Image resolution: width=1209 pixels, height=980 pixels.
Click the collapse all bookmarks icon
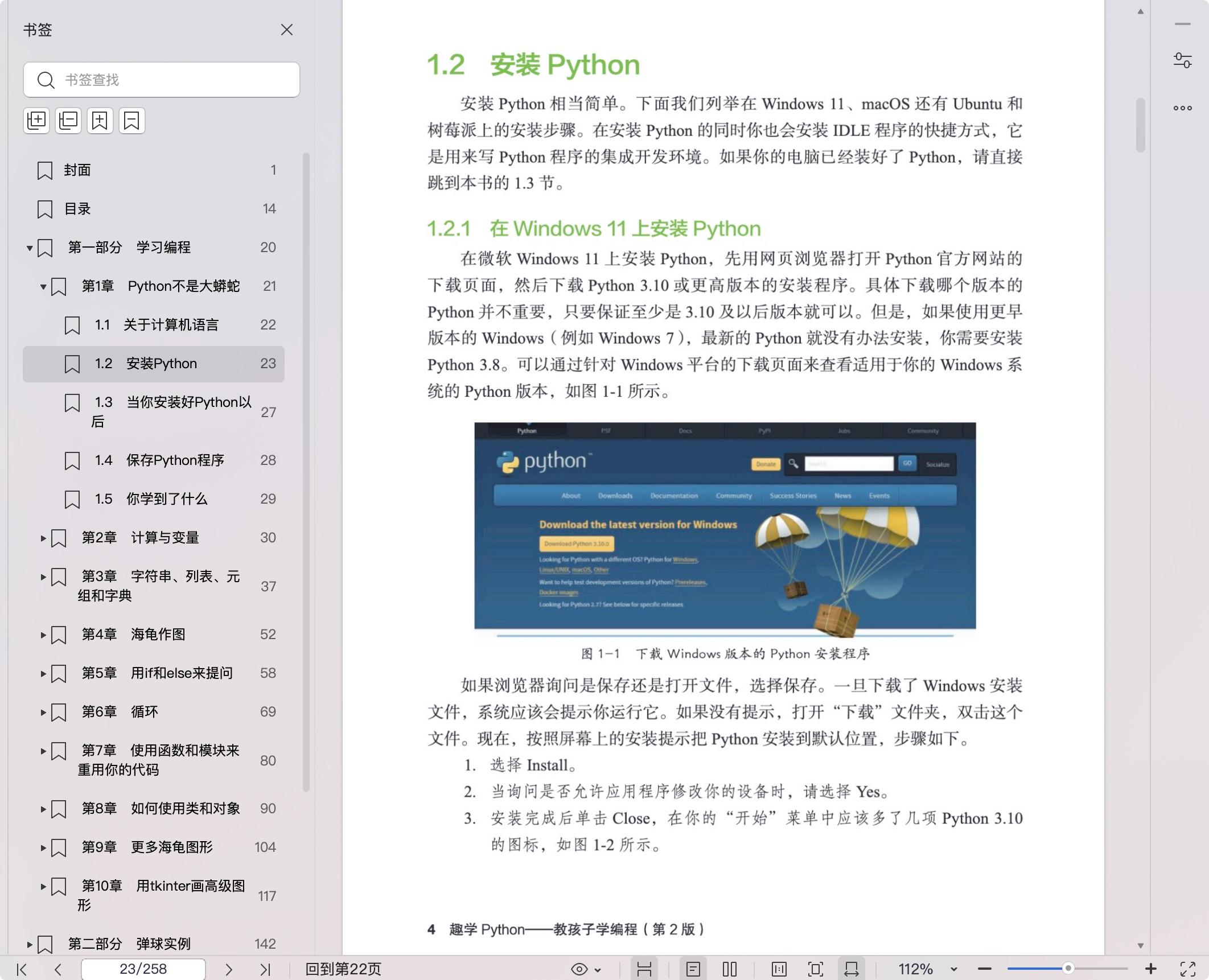[68, 121]
